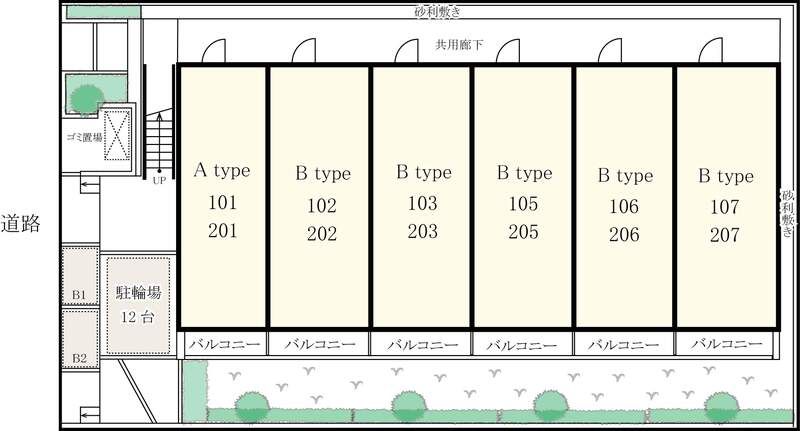Viewport: 800px width, 431px height.
Task: Select room number 102
Action: point(322,206)
